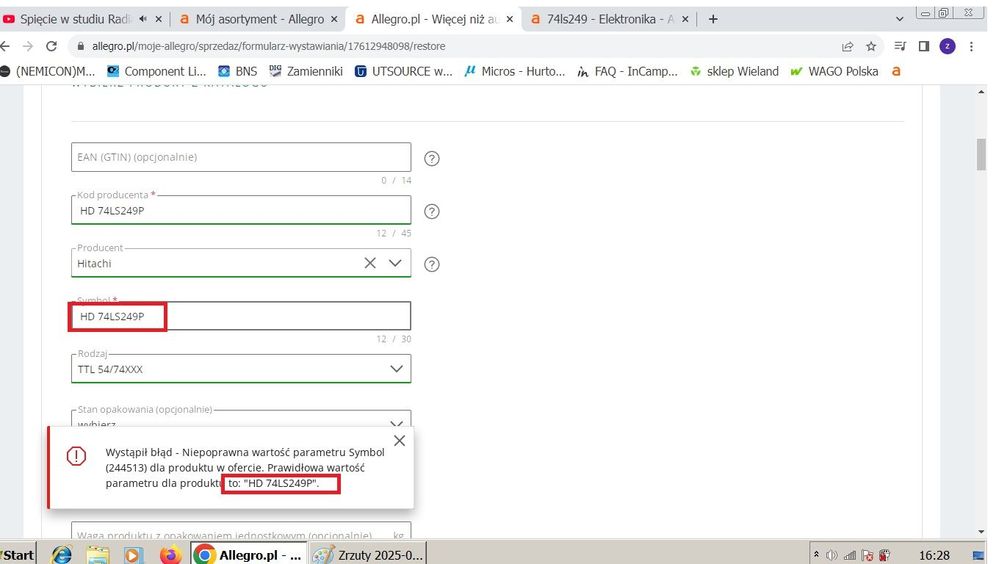The image size is (999, 564).
Task: Switch to the Mój asortyment - Allegro tab
Action: [259, 19]
